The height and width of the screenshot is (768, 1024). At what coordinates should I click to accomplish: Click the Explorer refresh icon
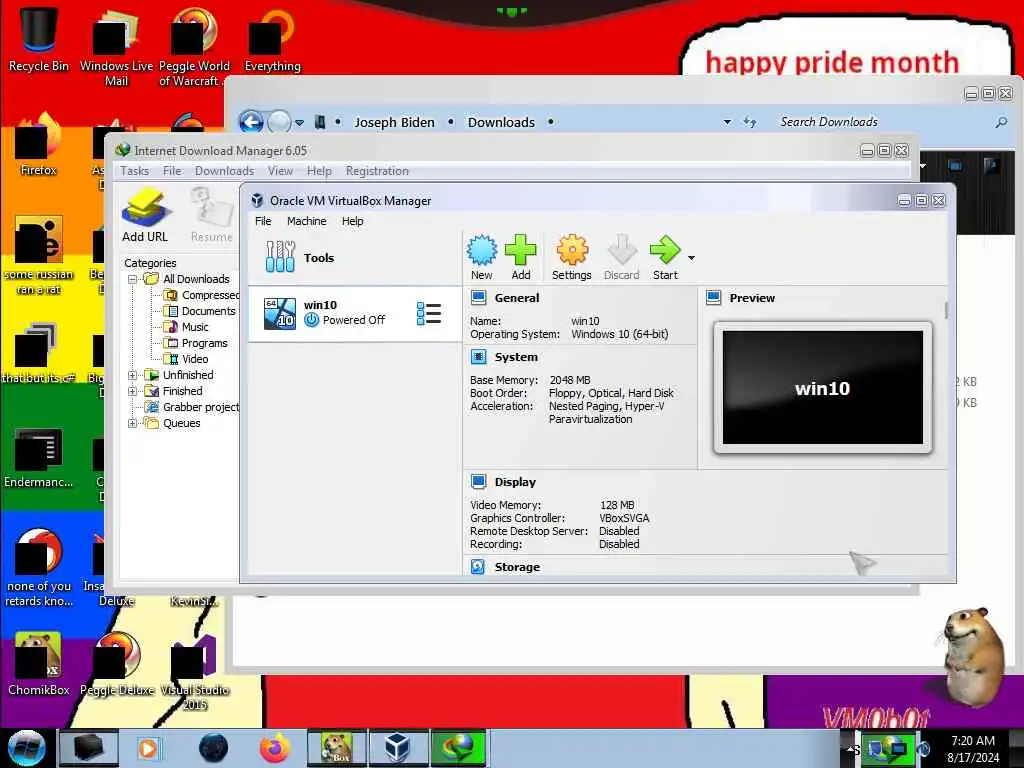point(750,122)
